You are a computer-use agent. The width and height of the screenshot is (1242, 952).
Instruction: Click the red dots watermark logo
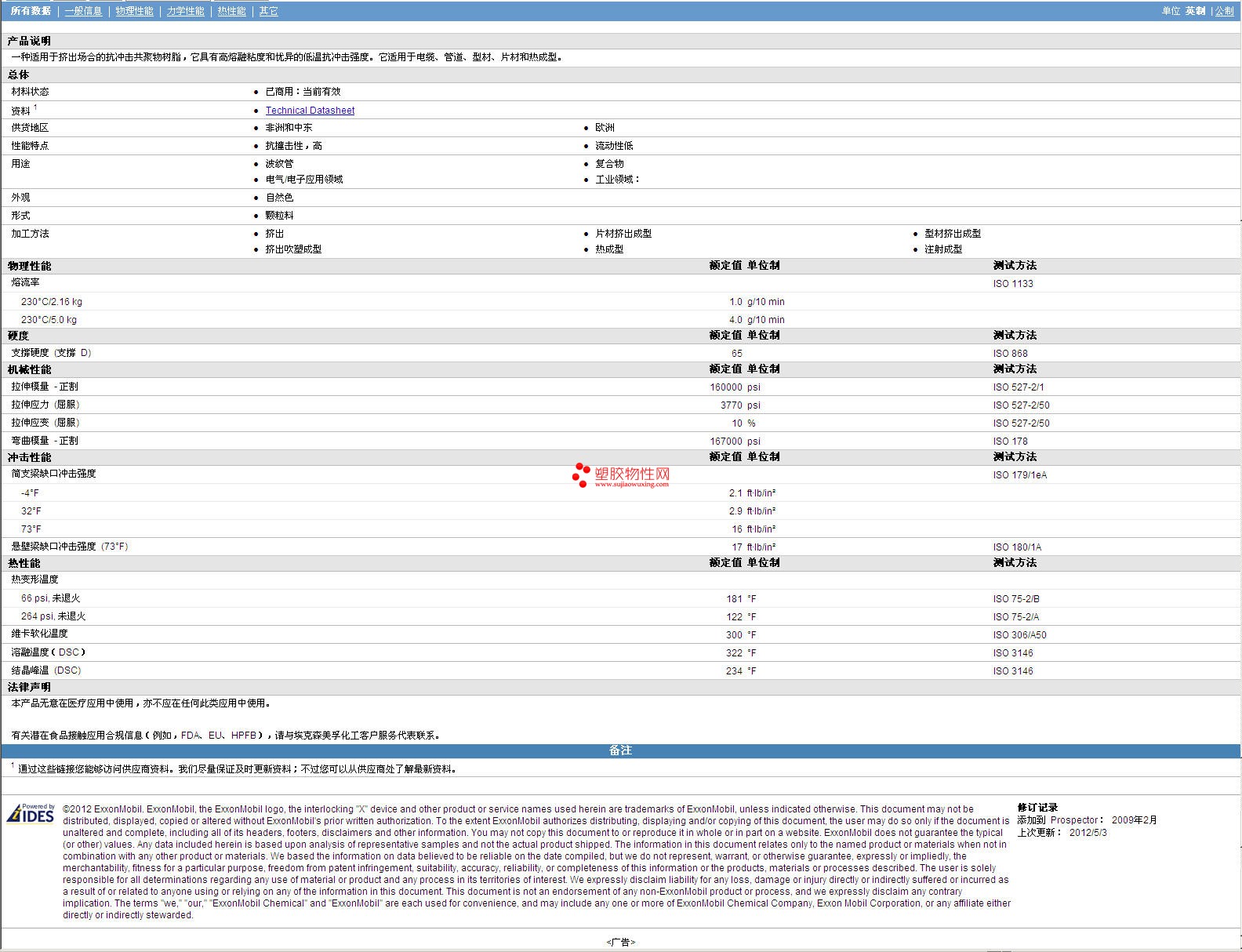(580, 474)
